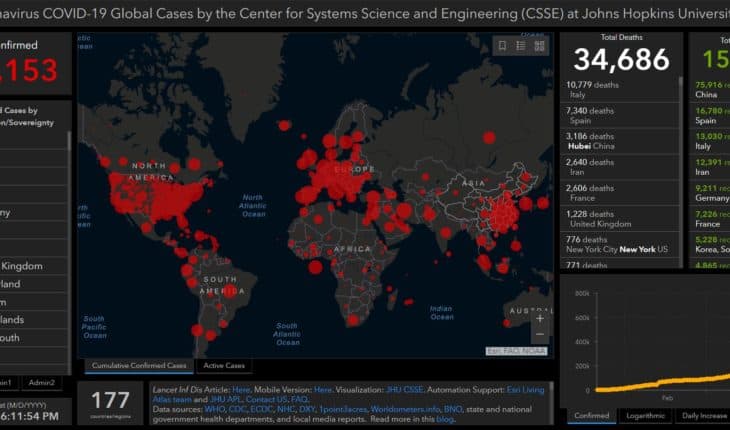Open the 1point3acres link
This screenshot has width=730, height=430.
(343, 410)
